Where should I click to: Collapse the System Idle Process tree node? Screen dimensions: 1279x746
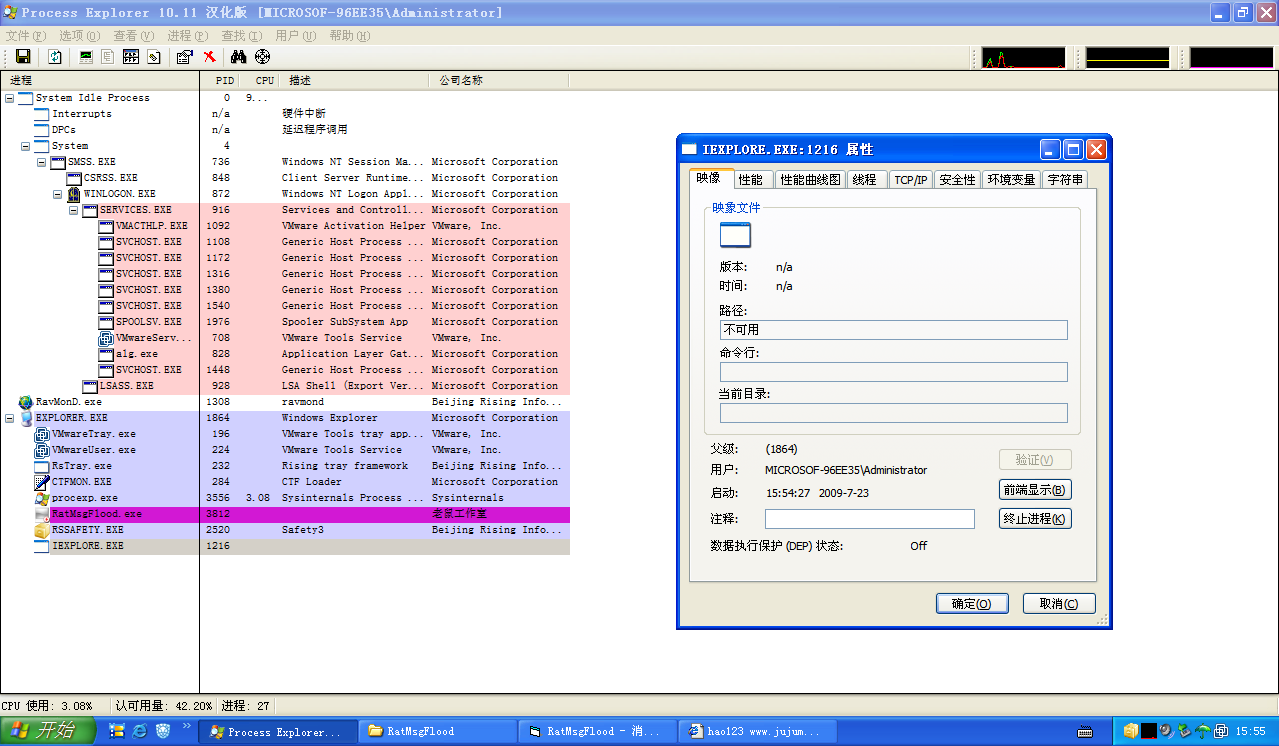click(x=9, y=98)
